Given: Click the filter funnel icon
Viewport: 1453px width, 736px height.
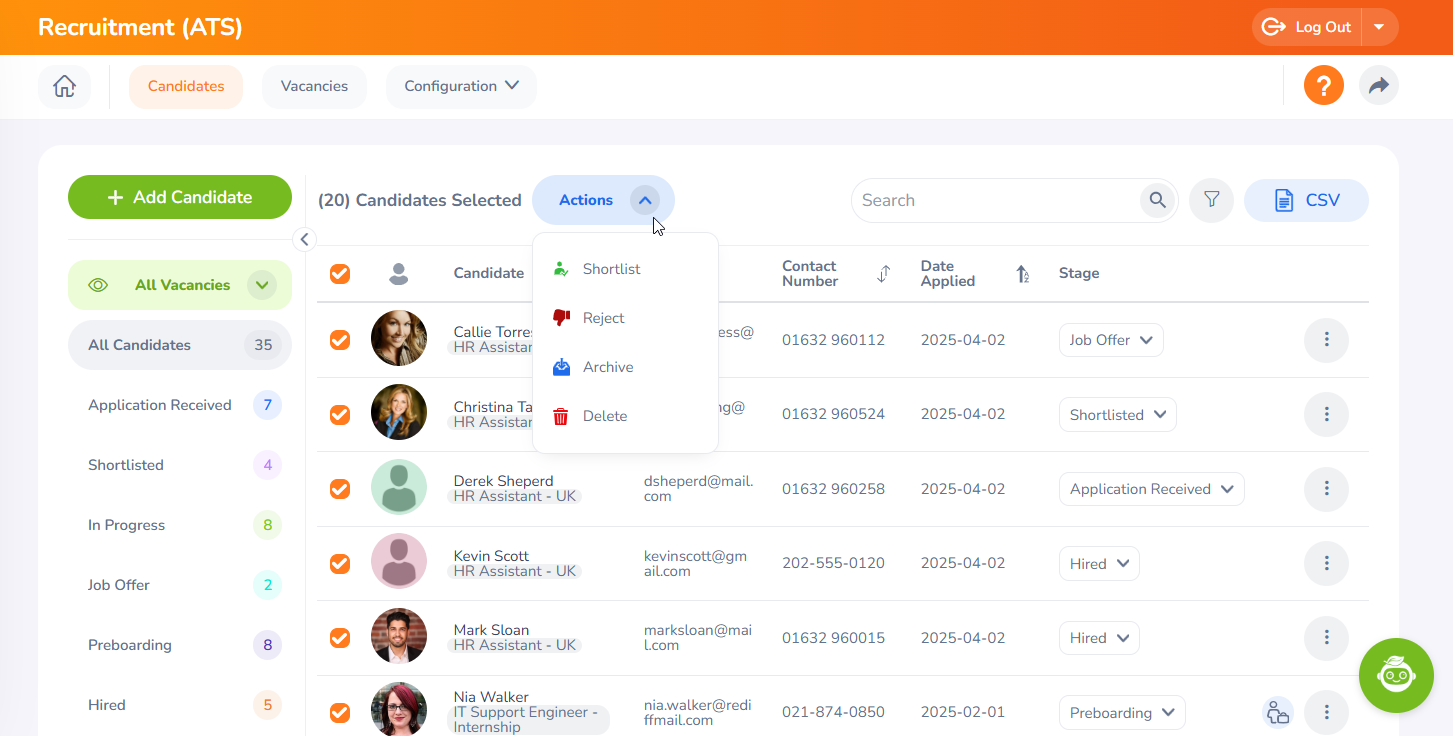Looking at the screenshot, I should click(1211, 200).
